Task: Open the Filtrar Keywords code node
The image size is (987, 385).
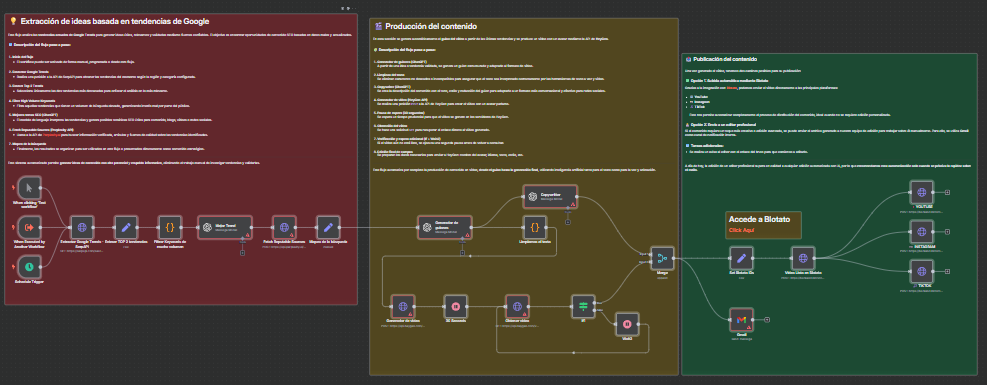Action: click(169, 227)
